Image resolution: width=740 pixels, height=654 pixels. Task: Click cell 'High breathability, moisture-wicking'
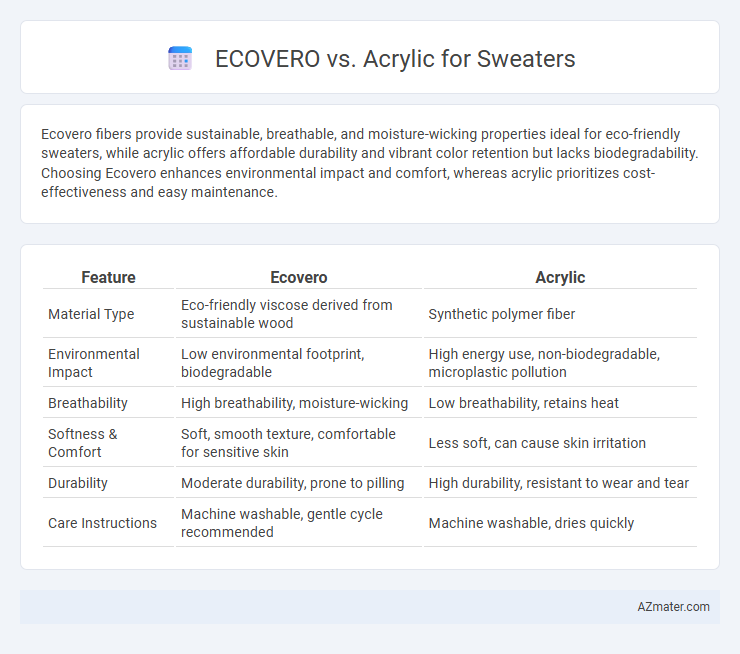[298, 403]
